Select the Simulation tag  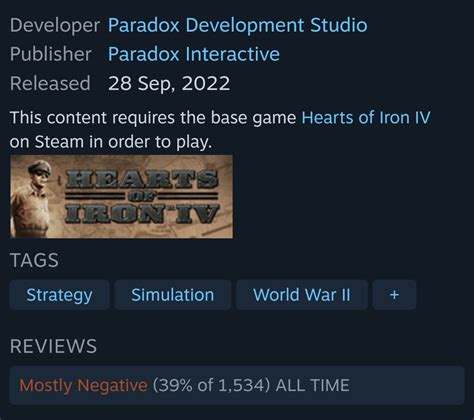point(173,295)
